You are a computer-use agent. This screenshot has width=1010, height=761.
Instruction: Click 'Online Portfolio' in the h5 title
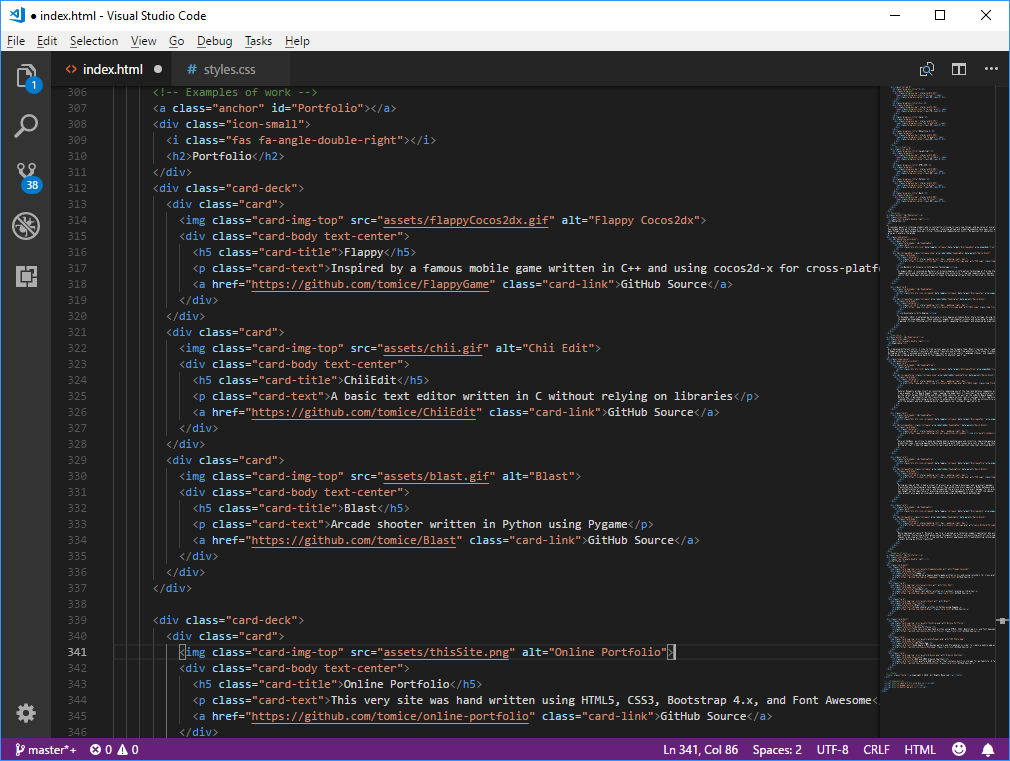click(x=396, y=684)
